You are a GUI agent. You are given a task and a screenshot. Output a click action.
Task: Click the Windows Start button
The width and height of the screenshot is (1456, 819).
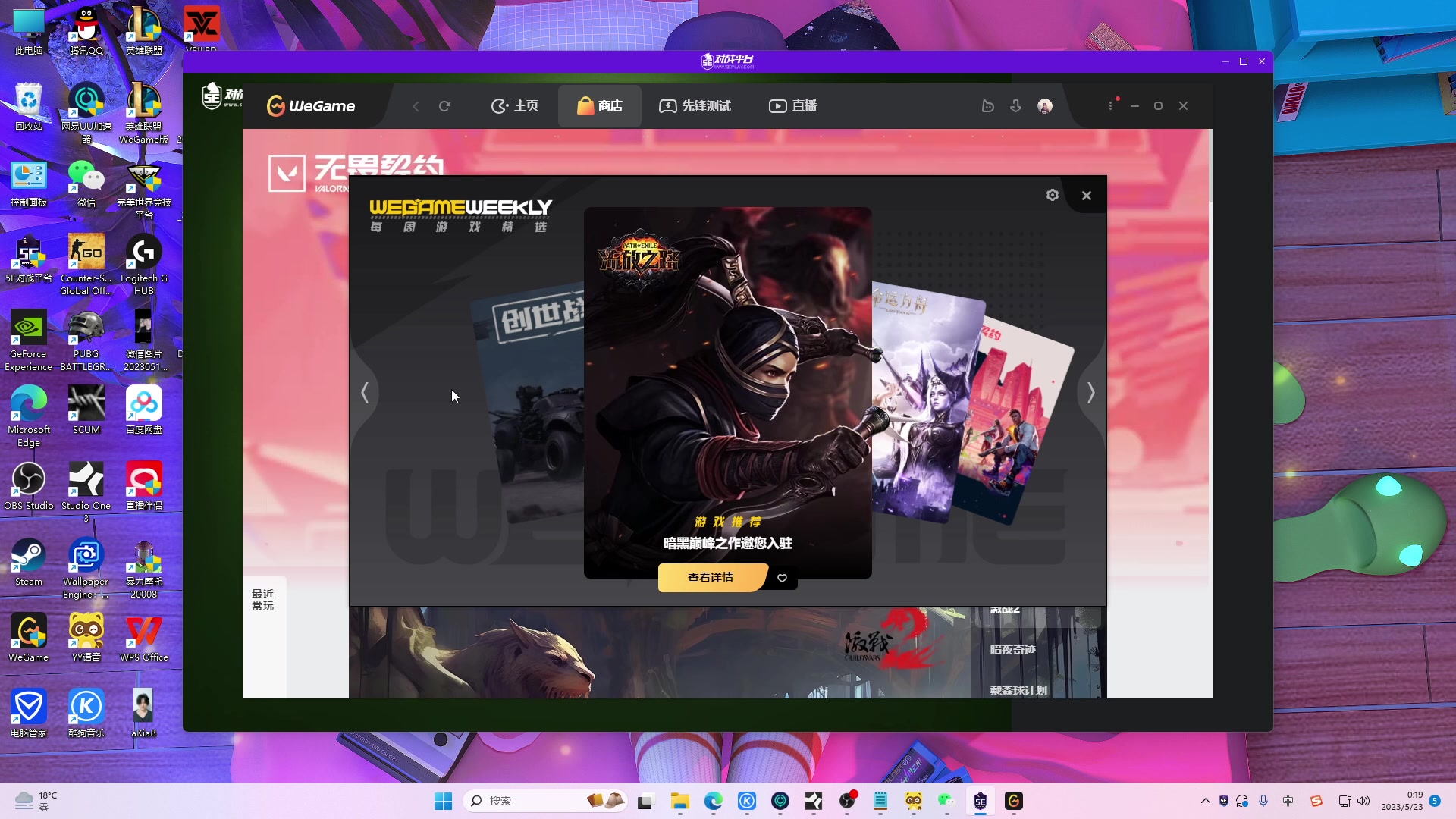point(444,801)
